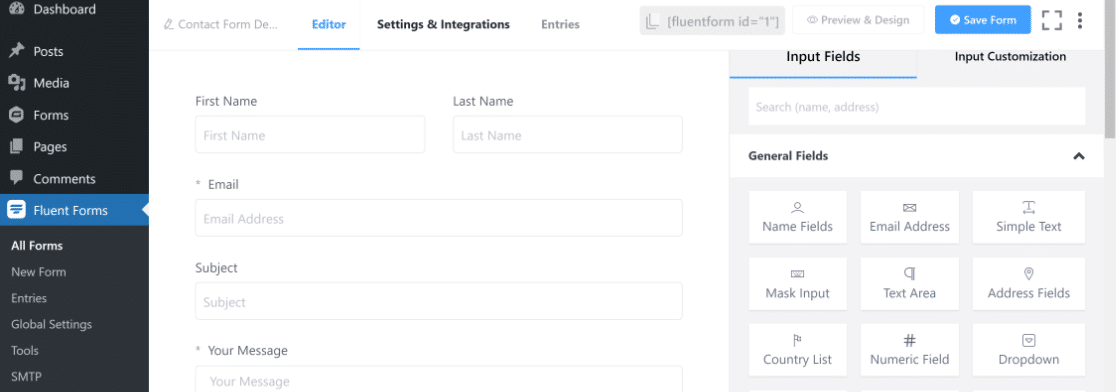Image resolution: width=1116 pixels, height=392 pixels.
Task: Select the Input Fields tab
Action: (823, 57)
